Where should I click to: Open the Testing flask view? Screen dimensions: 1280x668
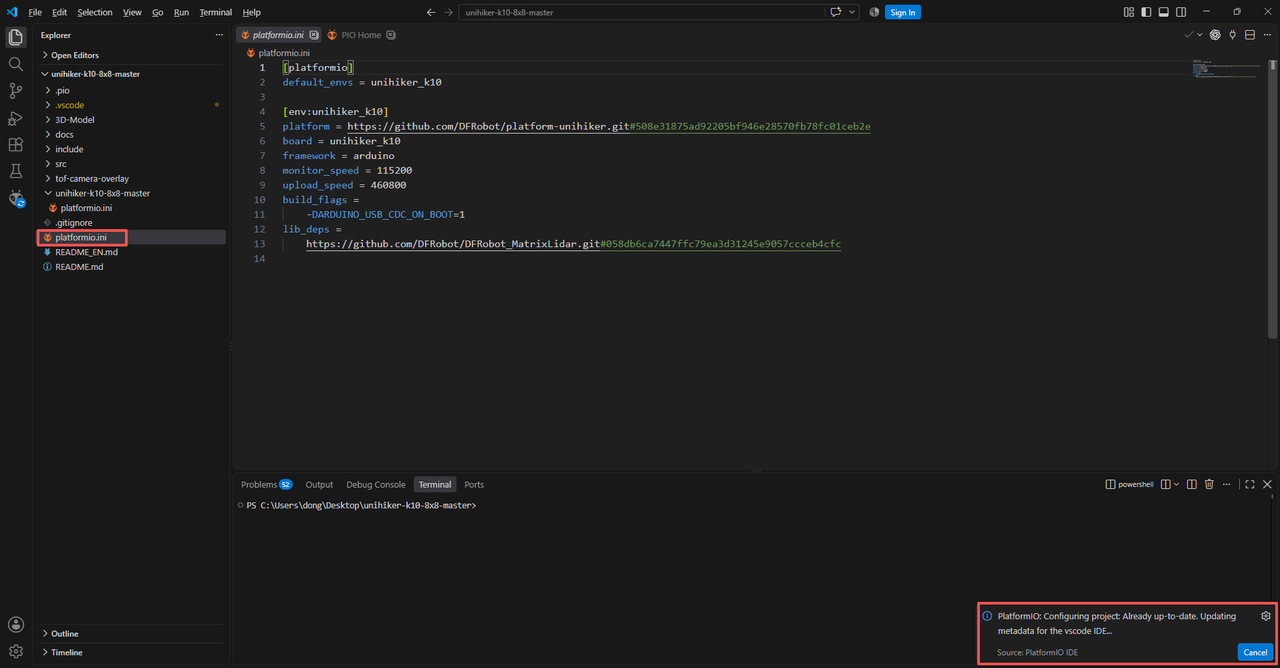pos(15,172)
